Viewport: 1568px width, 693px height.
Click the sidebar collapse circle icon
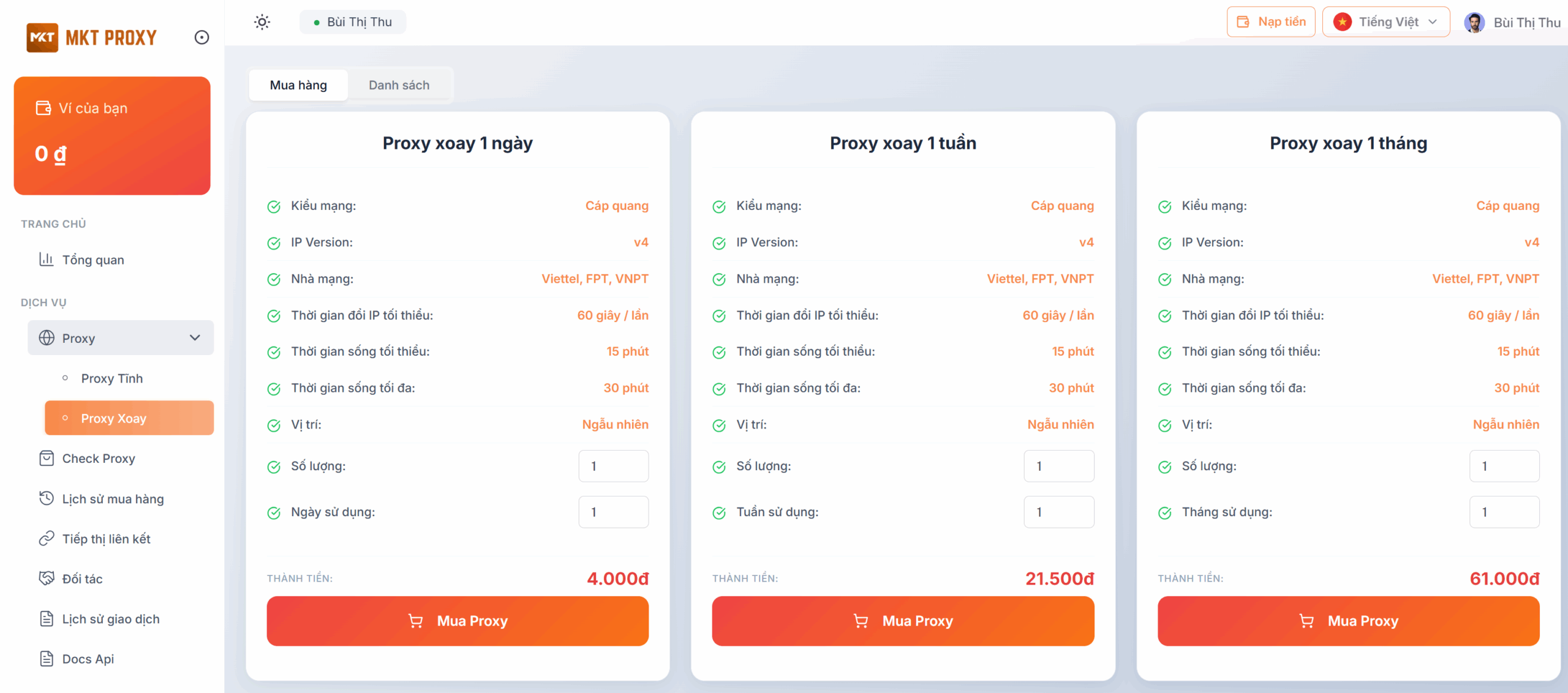click(202, 38)
